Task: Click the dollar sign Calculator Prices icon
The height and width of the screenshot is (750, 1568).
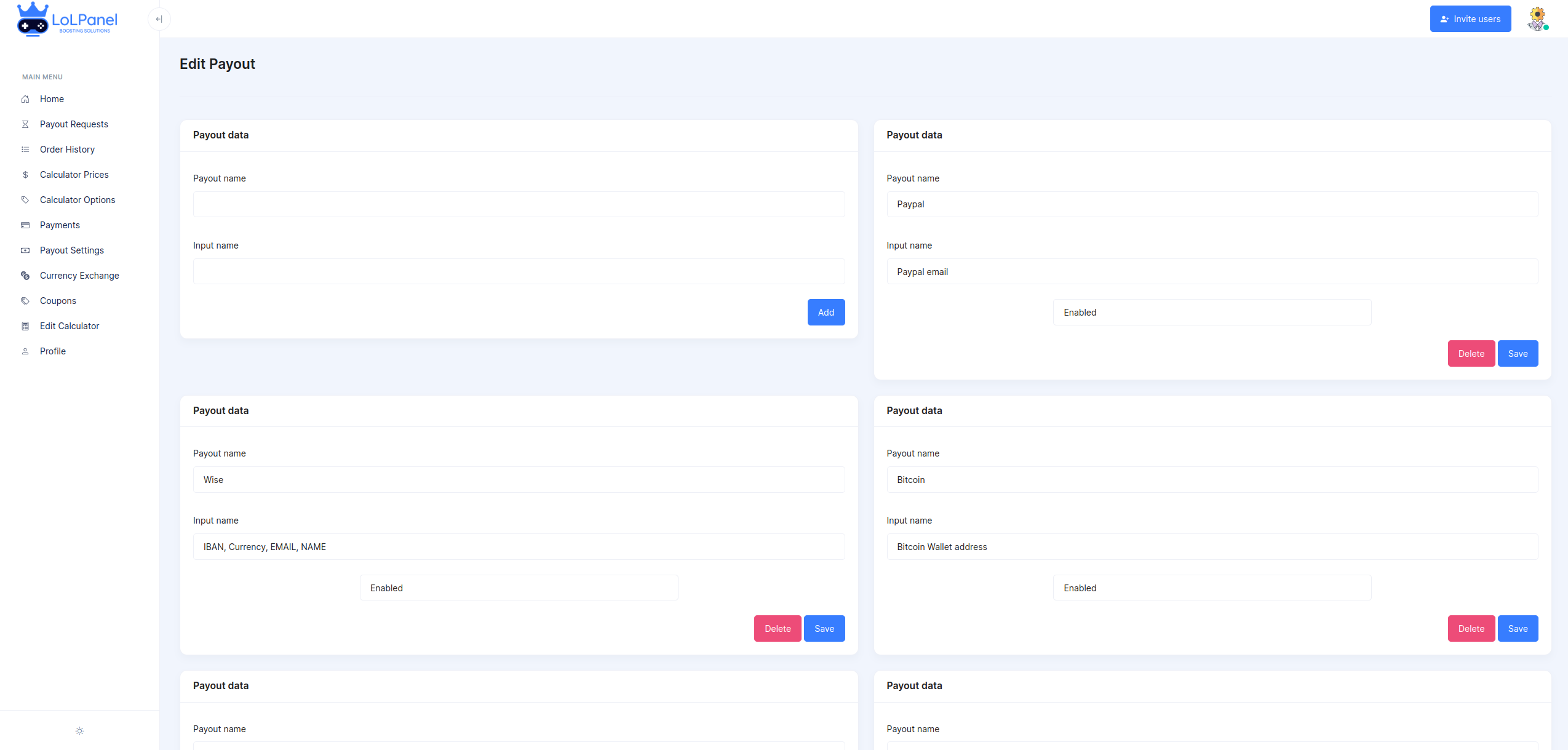Action: (25, 175)
